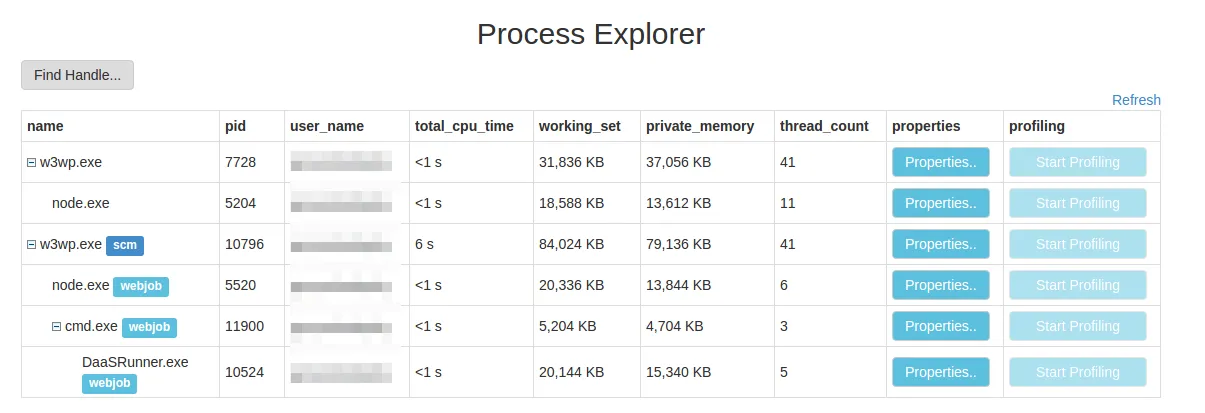
Task: Start Profiling for w3wp.exe pid 10796
Action: pyautogui.click(x=1077, y=244)
